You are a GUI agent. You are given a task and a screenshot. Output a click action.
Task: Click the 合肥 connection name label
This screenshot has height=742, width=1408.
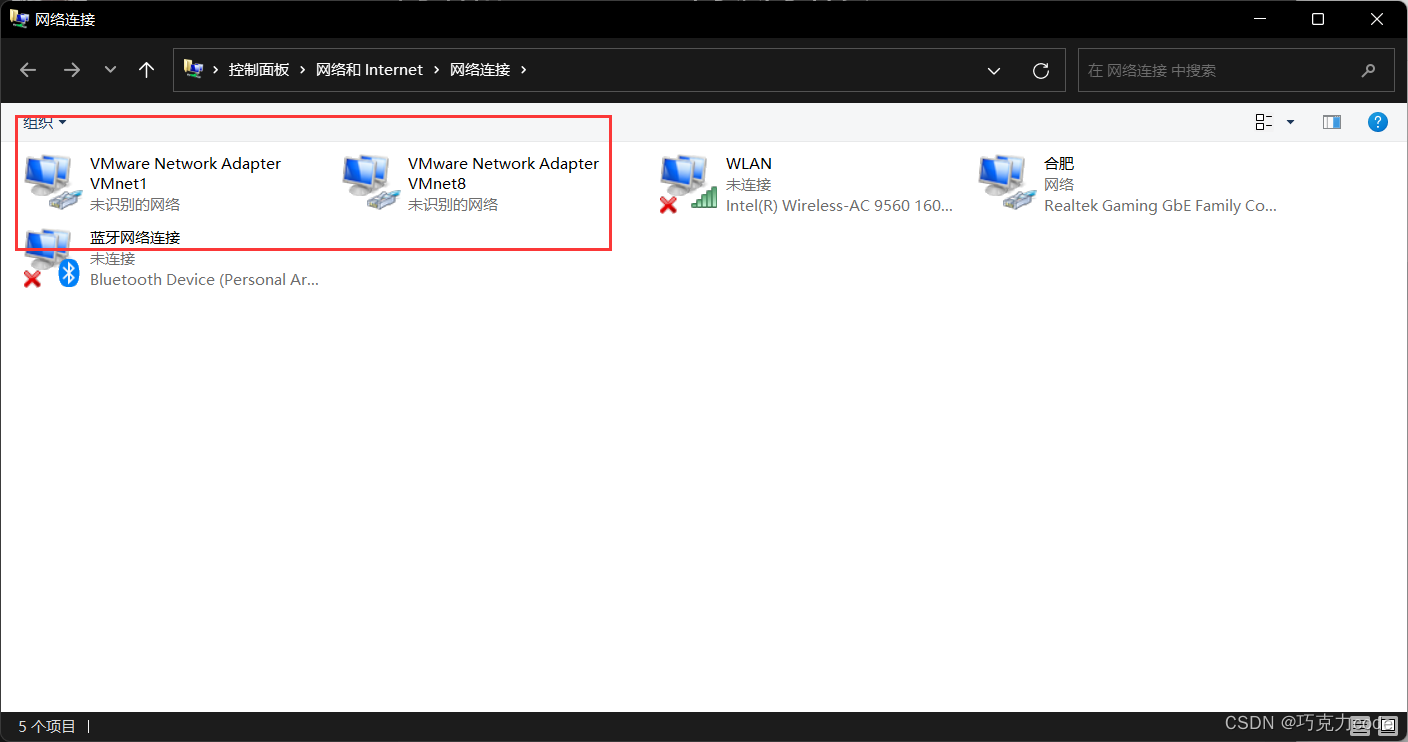coord(1059,164)
